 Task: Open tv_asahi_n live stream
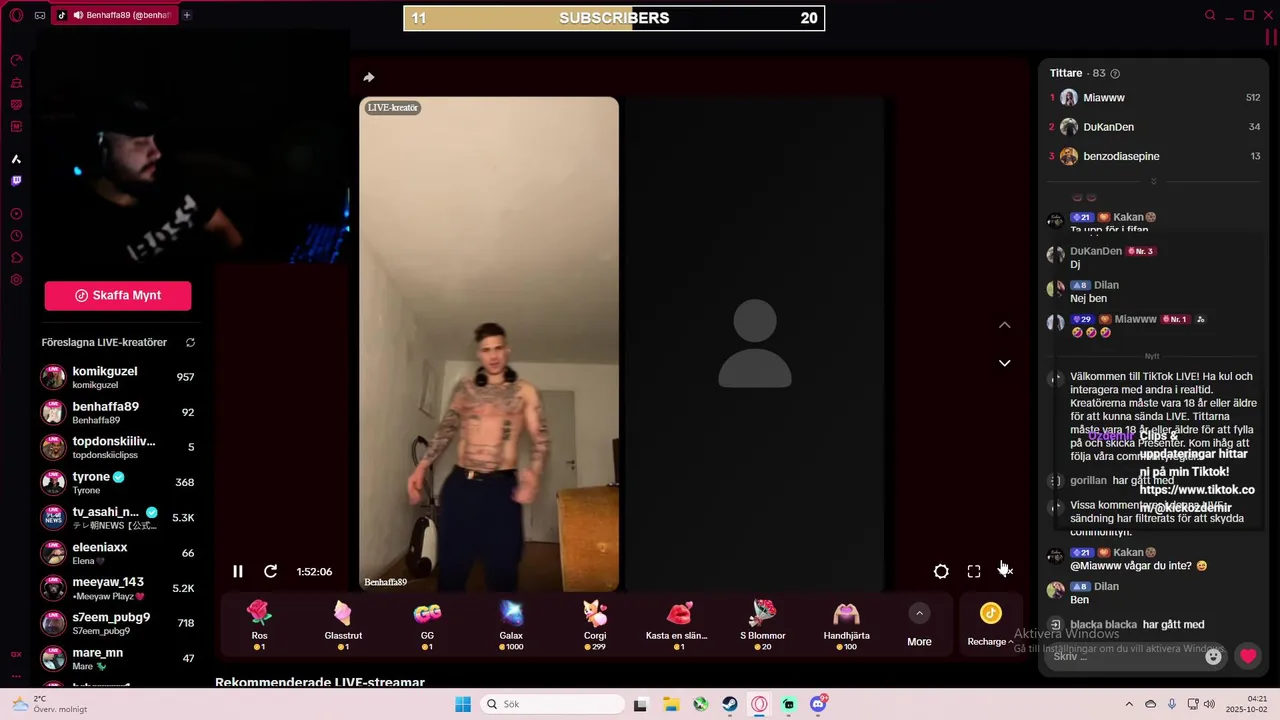tap(118, 518)
